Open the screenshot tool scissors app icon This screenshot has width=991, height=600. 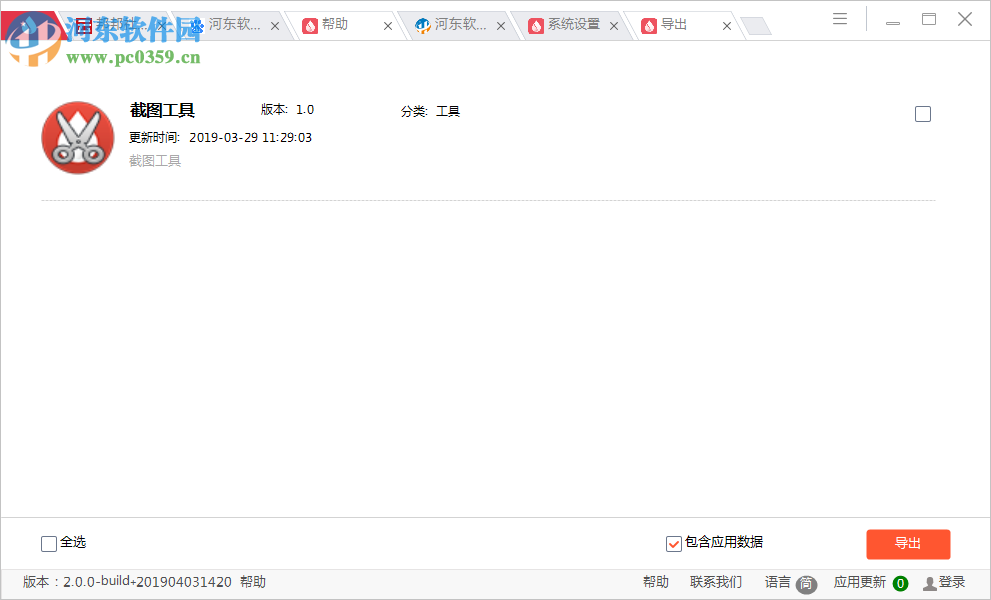tap(77, 137)
